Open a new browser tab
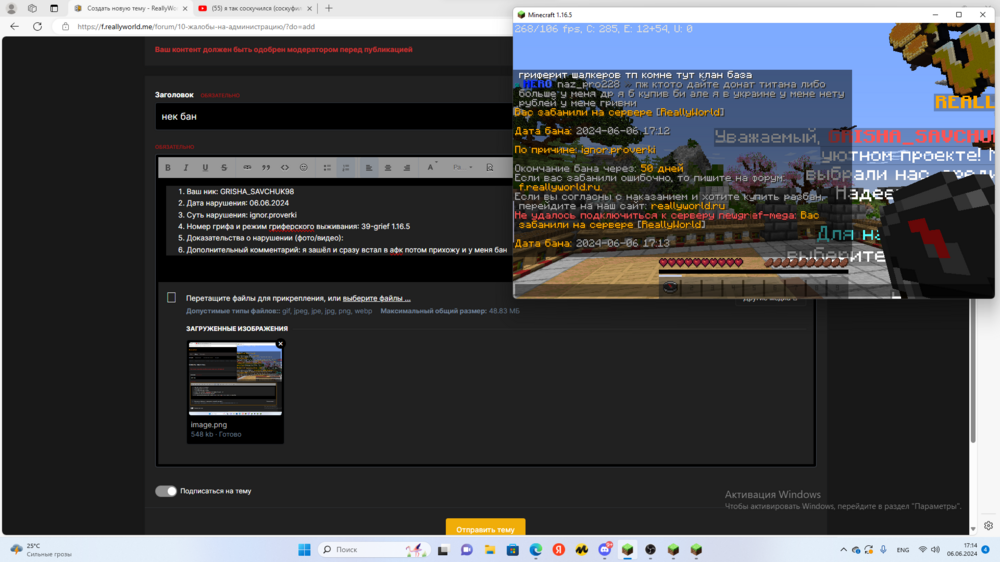The image size is (1000, 562). pyautogui.click(x=329, y=8)
